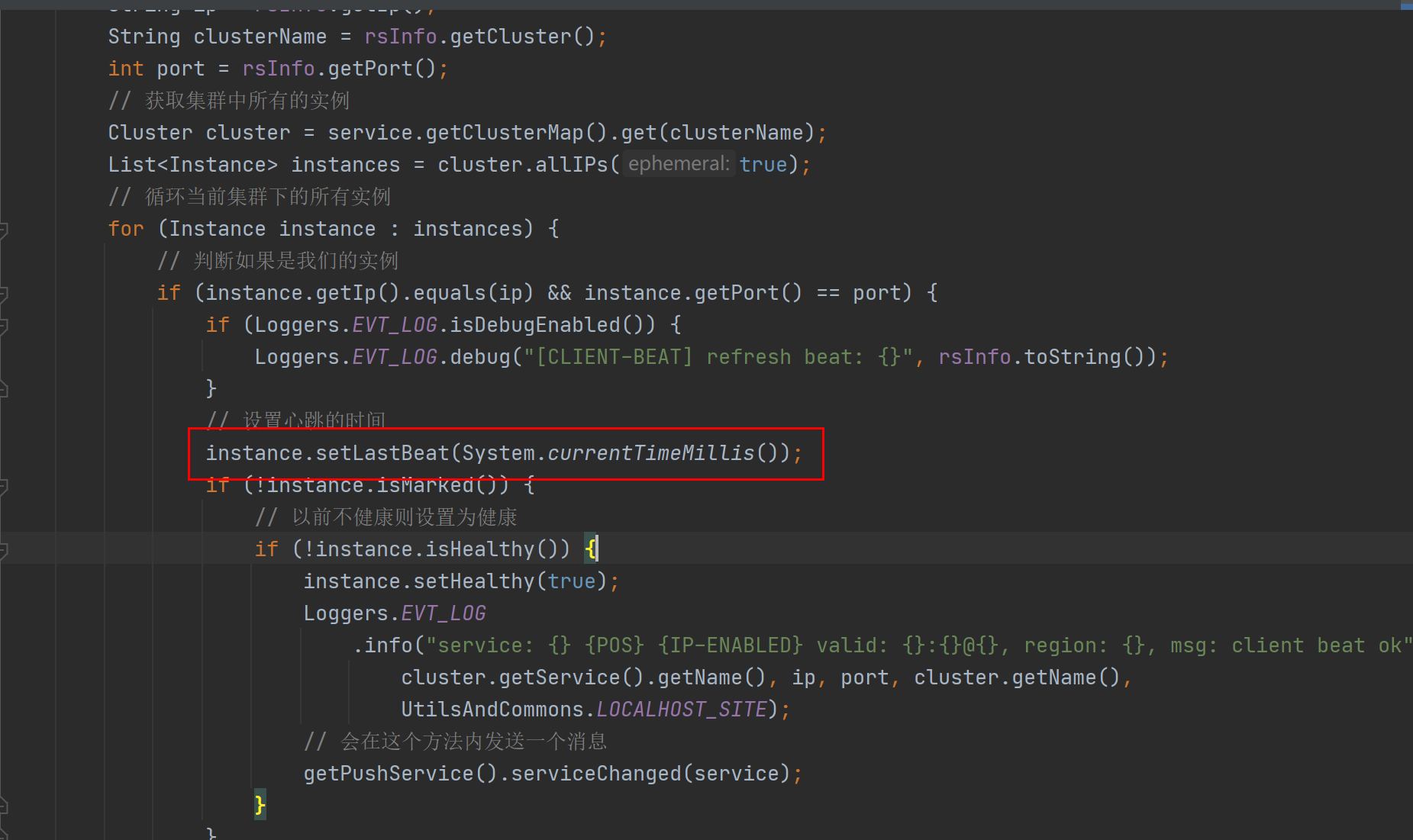1413x840 pixels.
Task: Click System in setLastBeat argument
Action: [x=498, y=453]
